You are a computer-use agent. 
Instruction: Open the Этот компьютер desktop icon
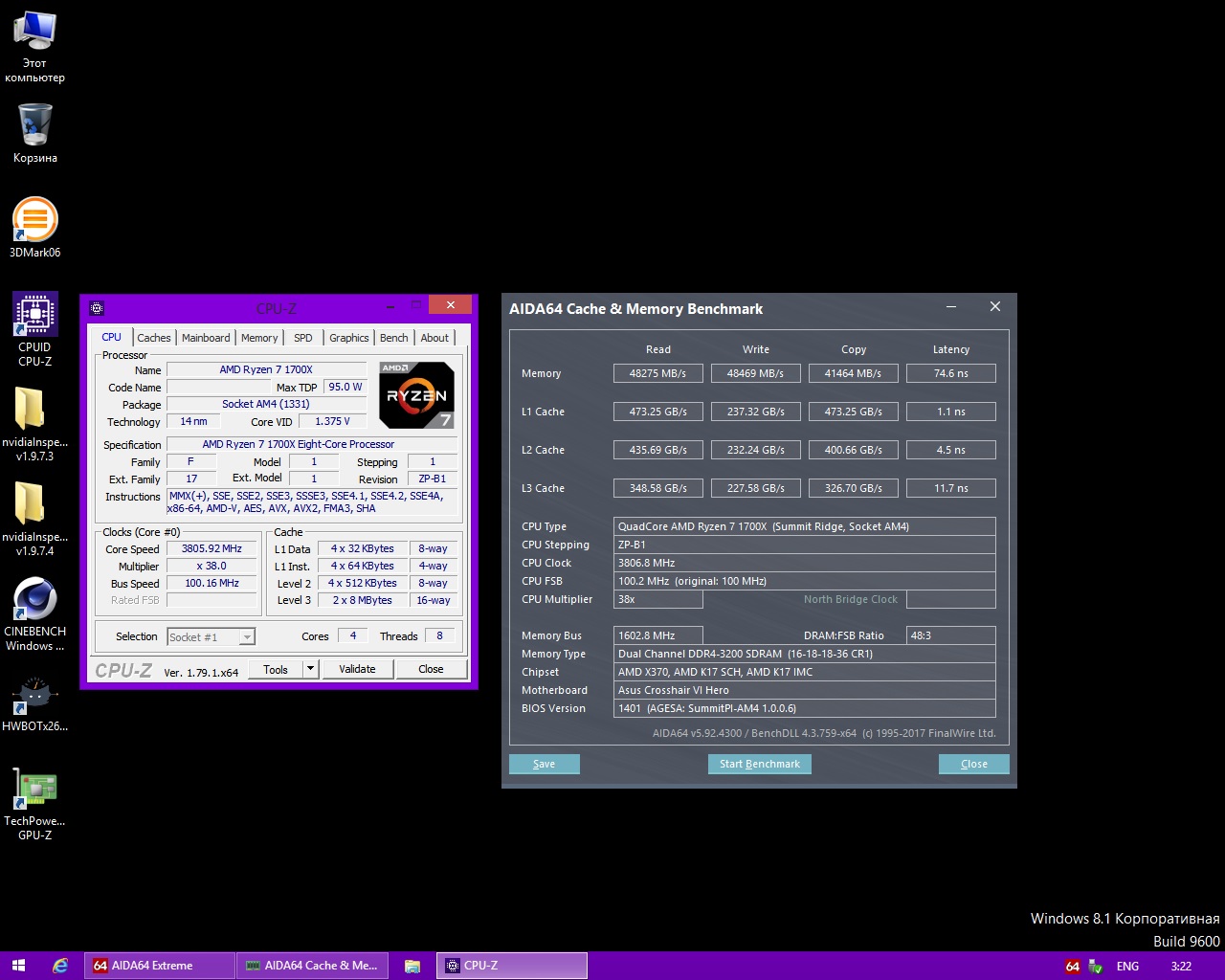34,46
